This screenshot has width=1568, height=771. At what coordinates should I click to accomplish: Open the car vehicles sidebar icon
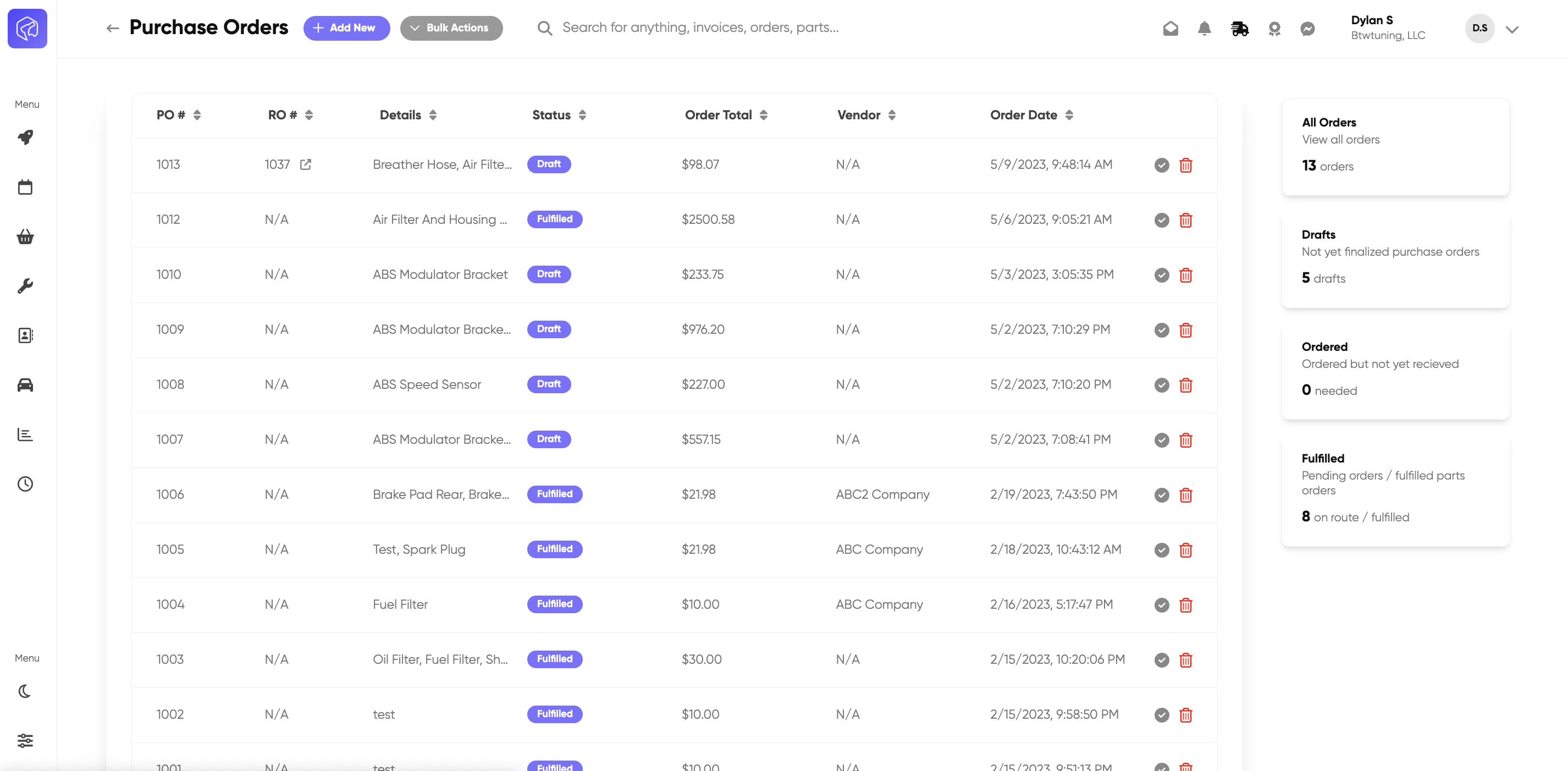(x=25, y=385)
